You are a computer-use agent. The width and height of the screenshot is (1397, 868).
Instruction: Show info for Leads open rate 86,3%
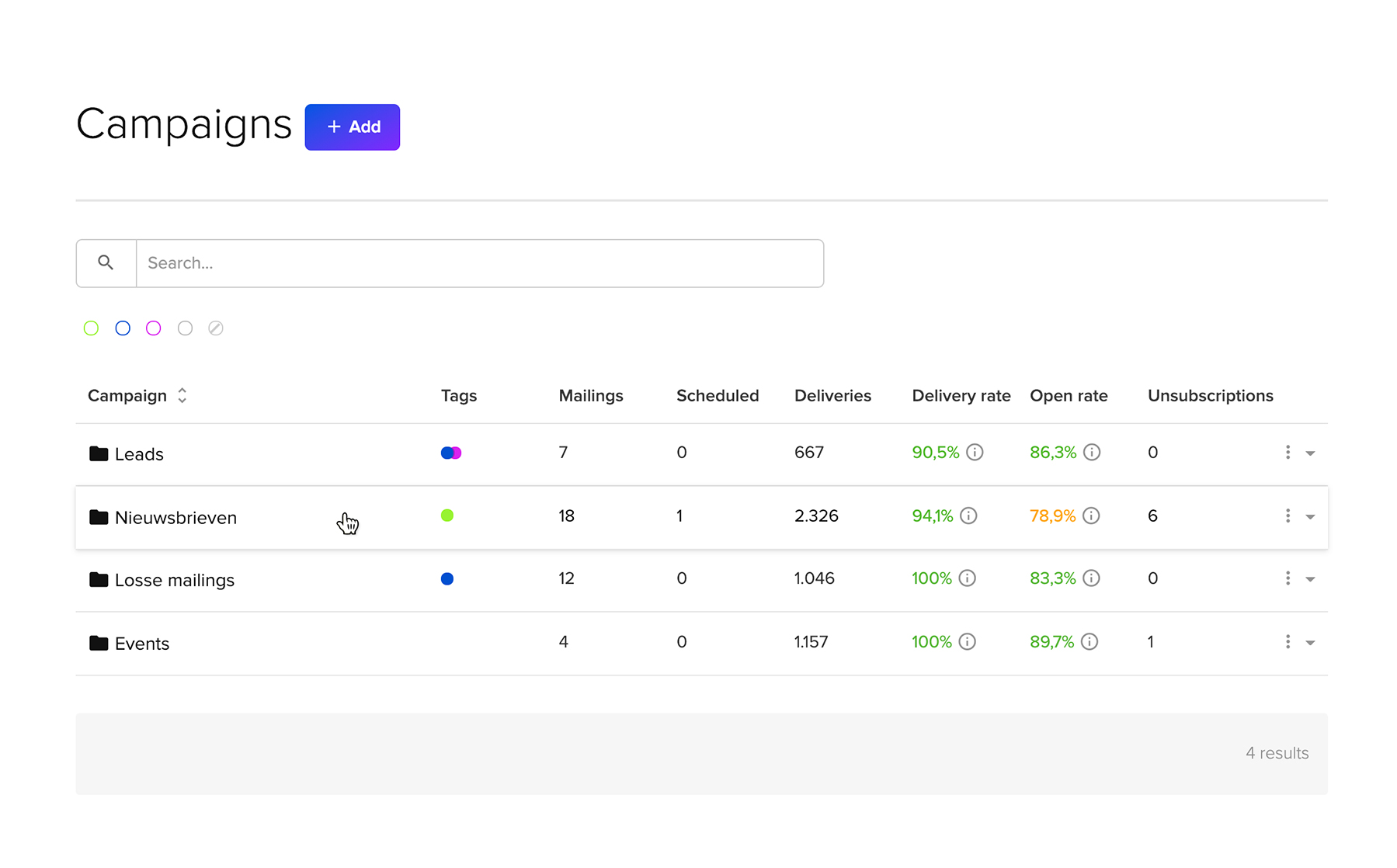point(1092,452)
